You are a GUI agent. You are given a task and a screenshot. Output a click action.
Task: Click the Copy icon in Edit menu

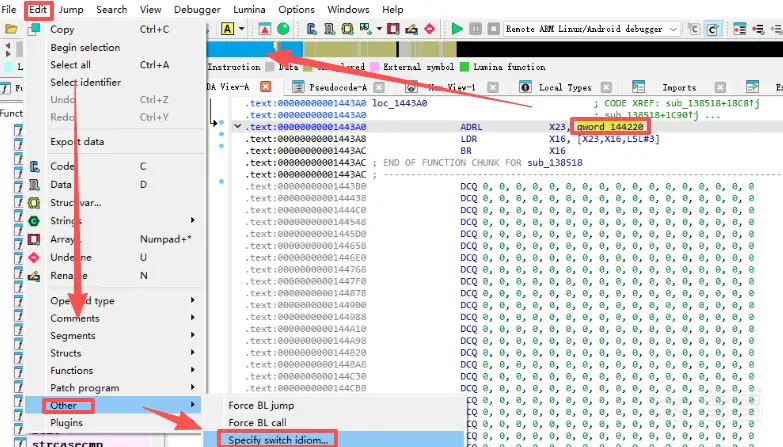pos(34,29)
